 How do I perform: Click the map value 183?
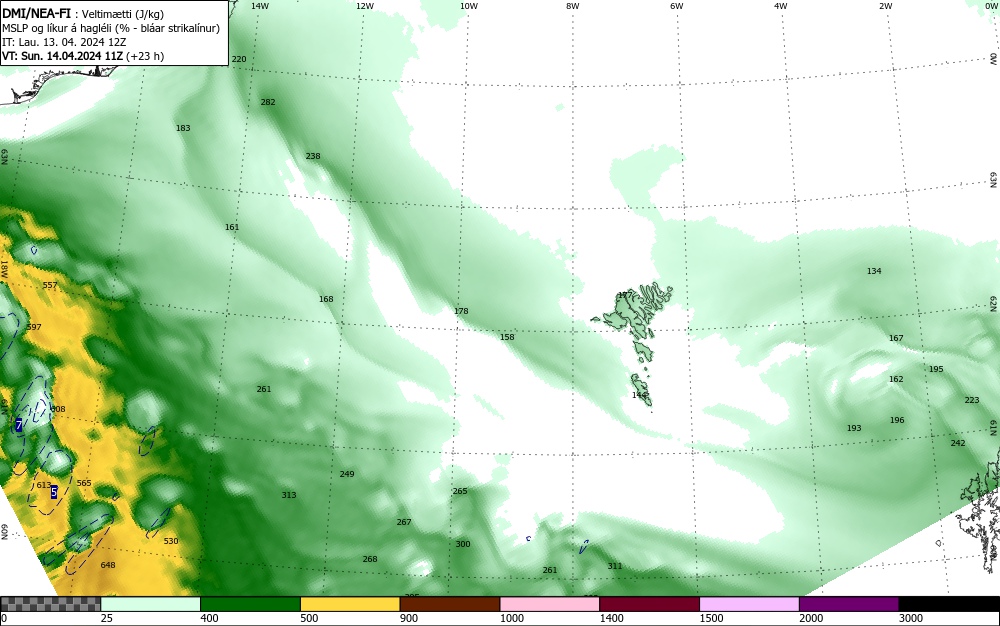pos(183,128)
